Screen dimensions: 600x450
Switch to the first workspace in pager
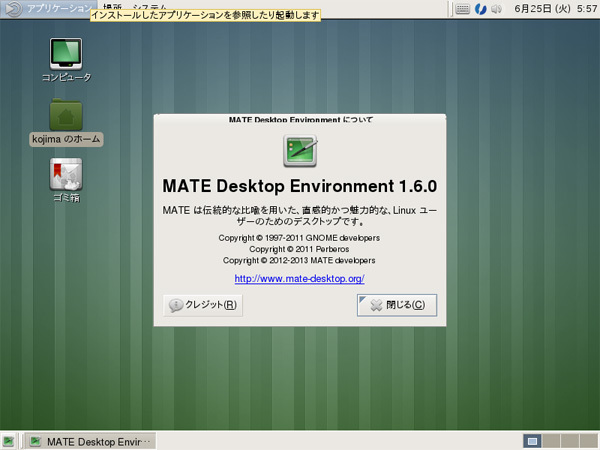click(532, 441)
